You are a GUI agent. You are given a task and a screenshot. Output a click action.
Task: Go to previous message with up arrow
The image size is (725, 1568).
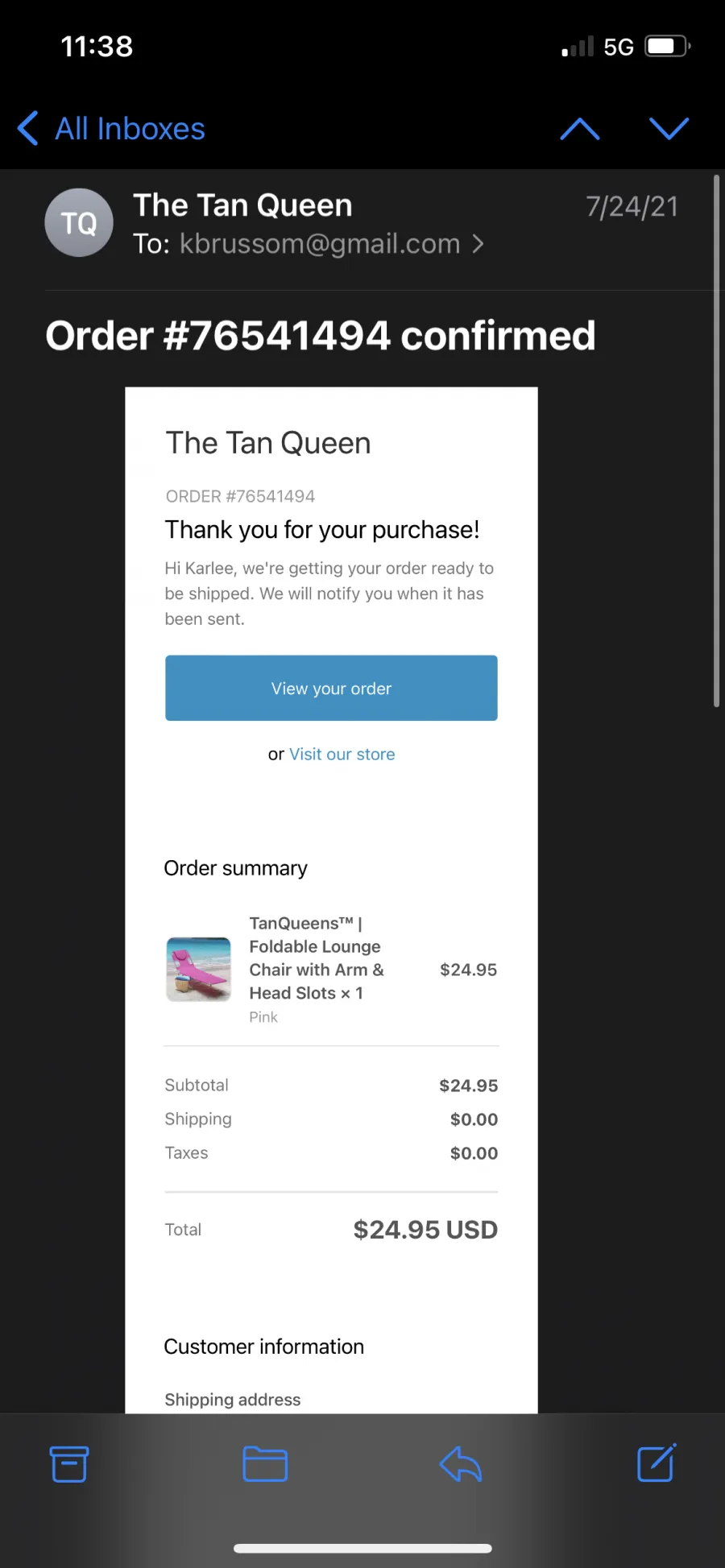click(x=580, y=129)
